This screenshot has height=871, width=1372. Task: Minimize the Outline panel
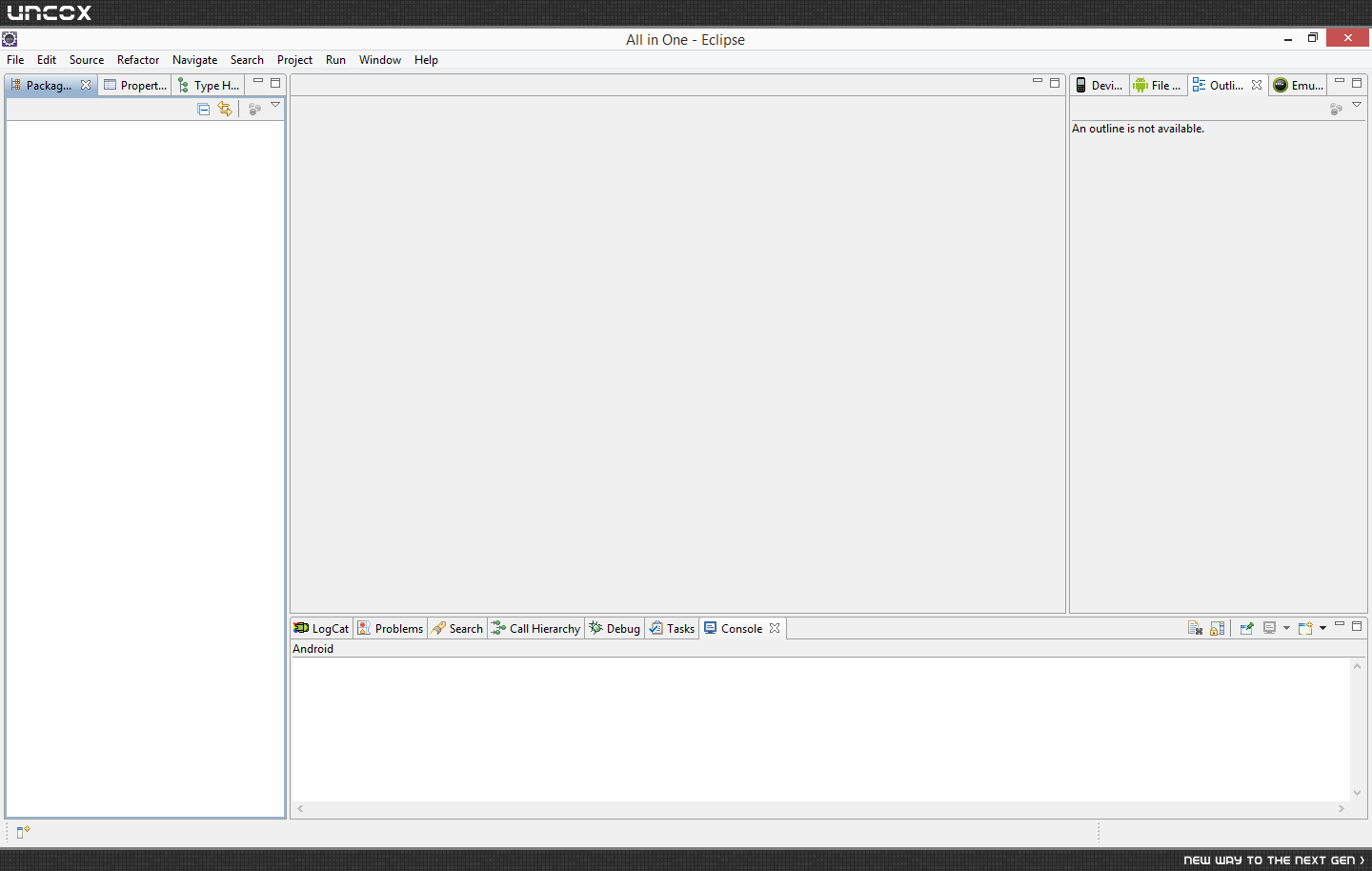pos(1340,81)
